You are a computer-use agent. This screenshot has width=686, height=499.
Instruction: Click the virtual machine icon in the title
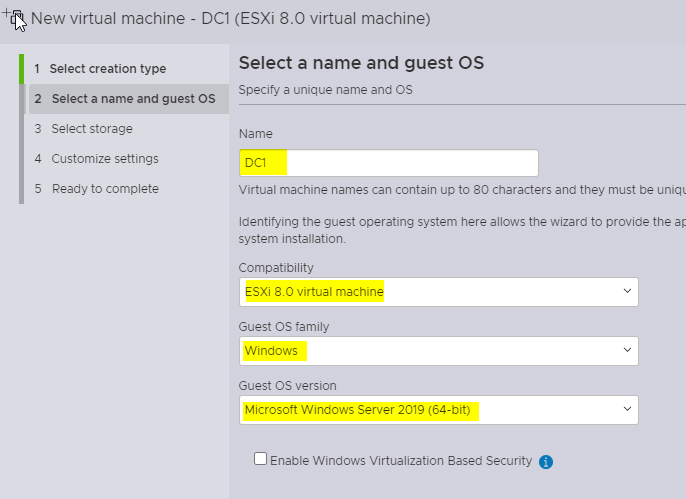pos(15,18)
